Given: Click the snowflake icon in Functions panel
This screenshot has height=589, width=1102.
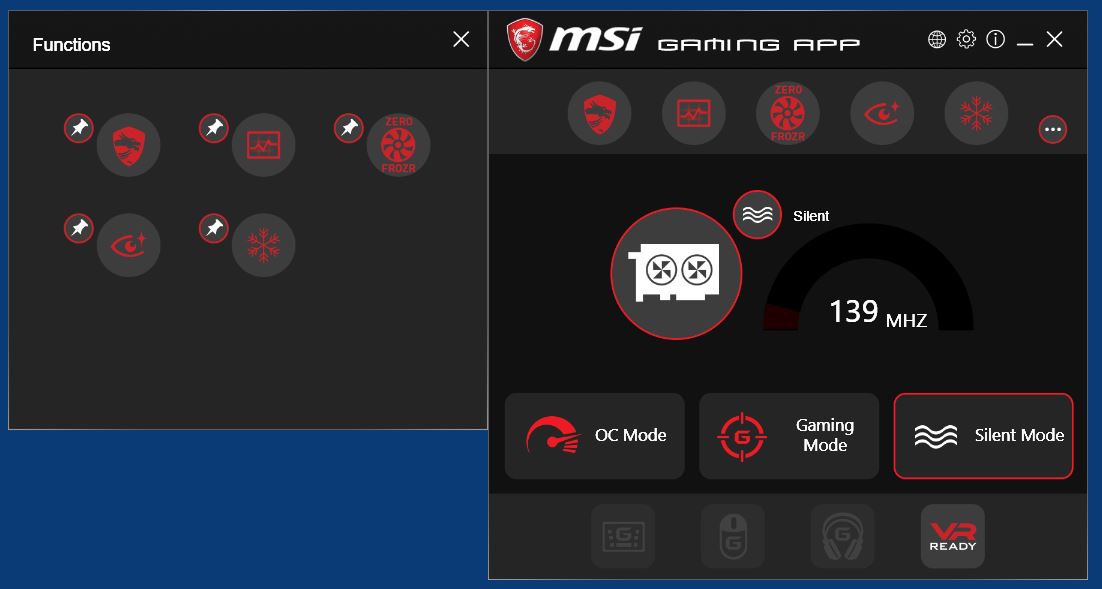Looking at the screenshot, I should [x=264, y=245].
